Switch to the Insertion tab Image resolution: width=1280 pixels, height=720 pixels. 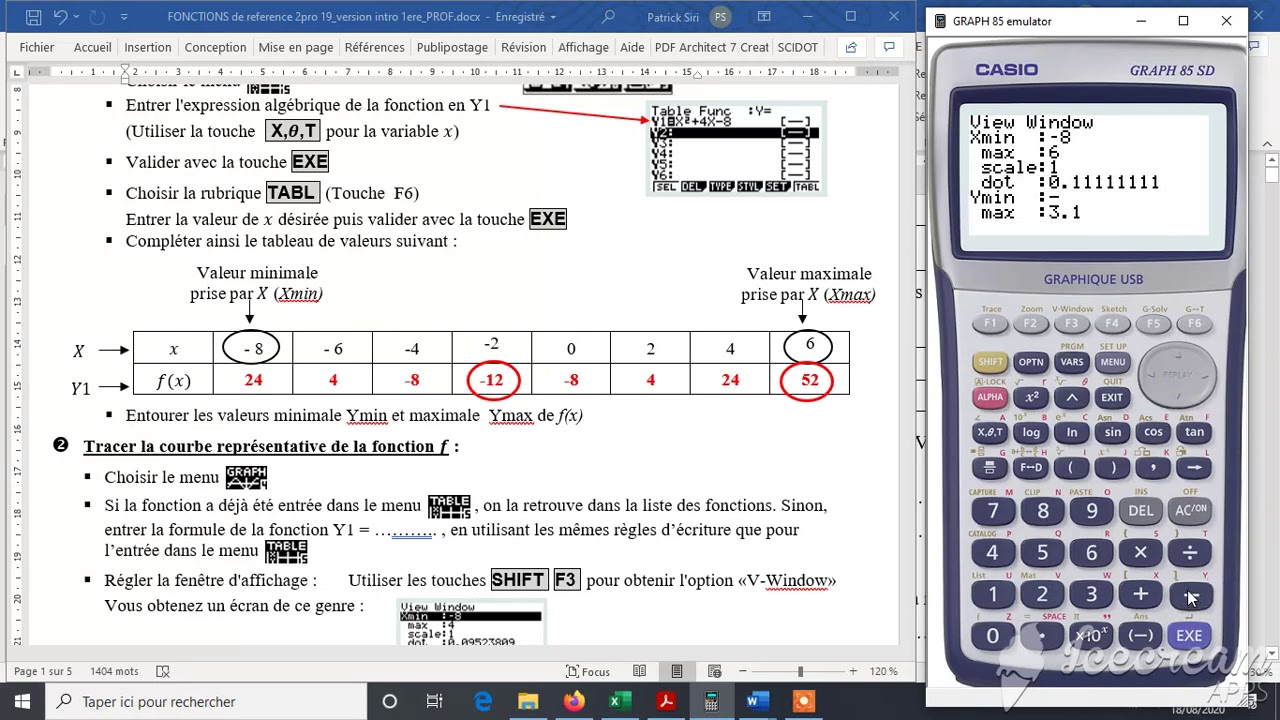click(x=148, y=47)
